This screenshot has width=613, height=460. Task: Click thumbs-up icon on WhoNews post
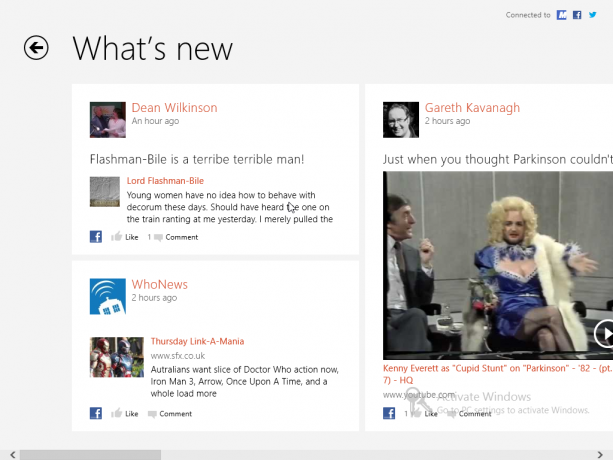[116, 413]
